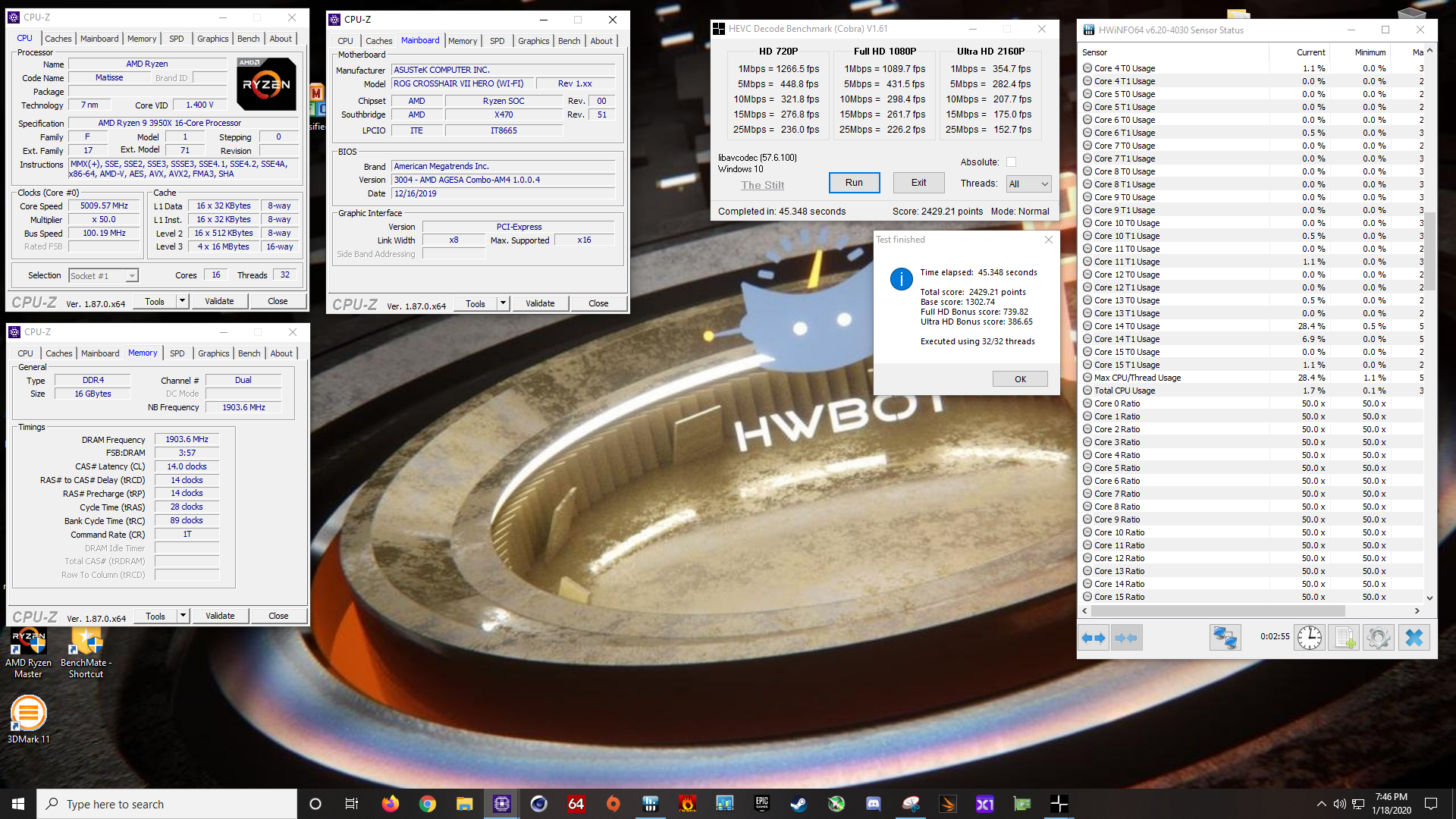Select Core 14 T0 Usage row in HWiNFO
This screenshot has height=819, width=1456.
1252,326
